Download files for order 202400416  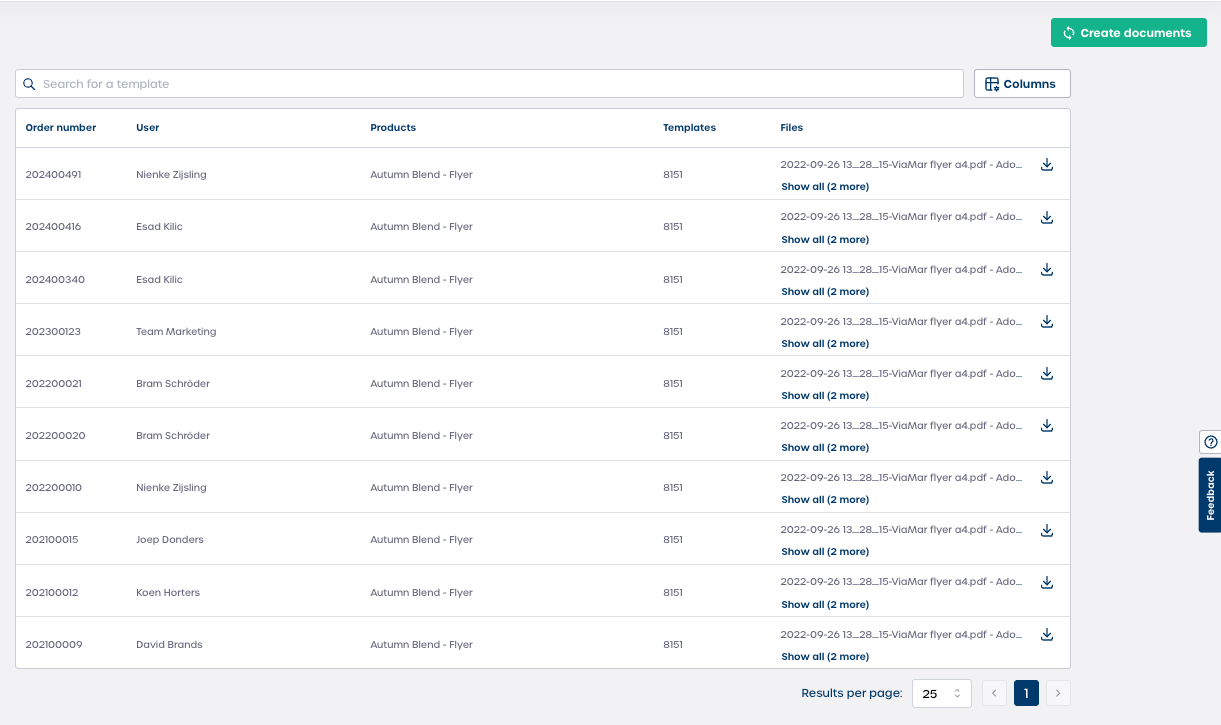click(x=1047, y=217)
